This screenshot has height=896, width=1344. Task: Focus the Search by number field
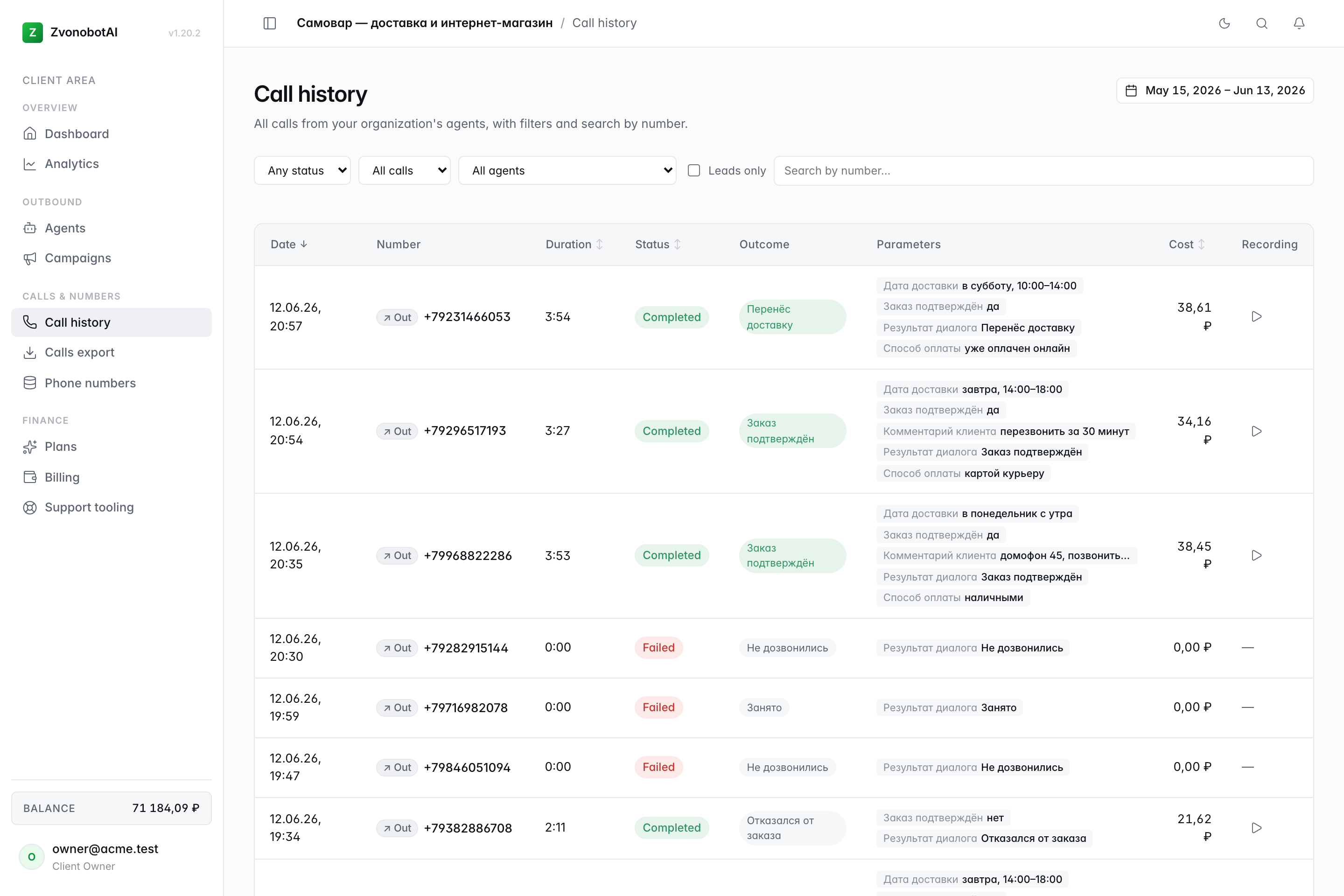click(1043, 170)
